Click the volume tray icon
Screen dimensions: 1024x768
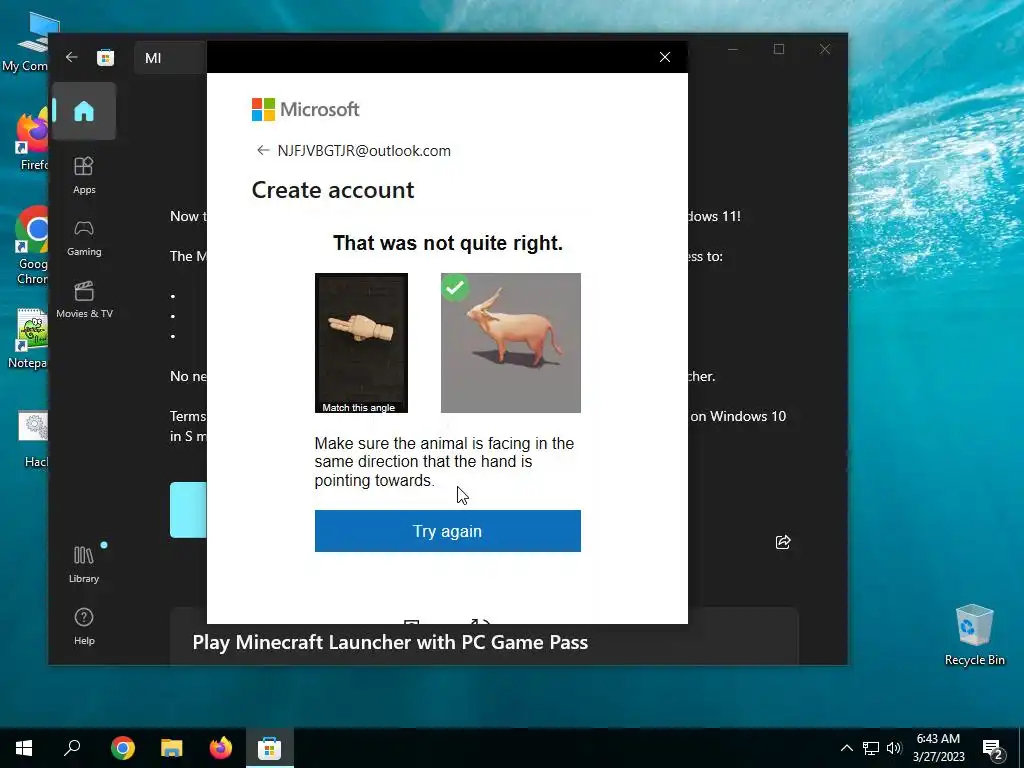894,748
